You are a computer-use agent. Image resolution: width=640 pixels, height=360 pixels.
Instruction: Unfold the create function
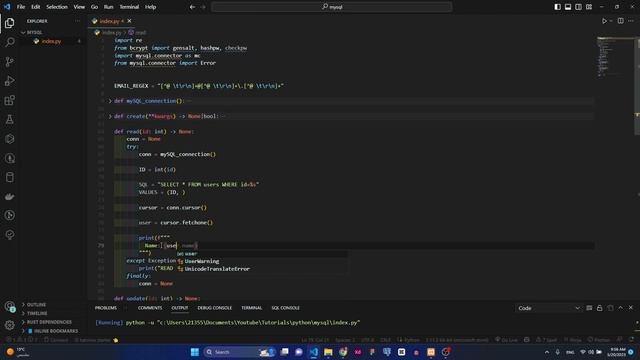click(110, 116)
